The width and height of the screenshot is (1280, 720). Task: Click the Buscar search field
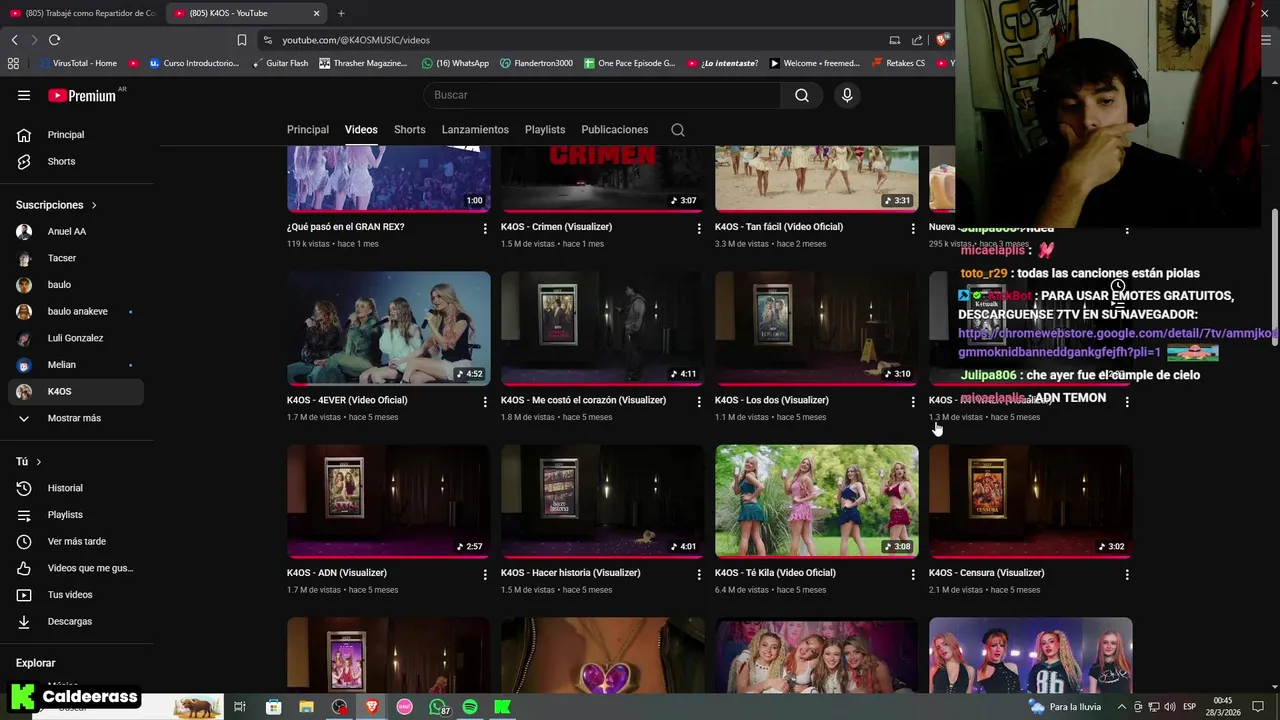602,95
